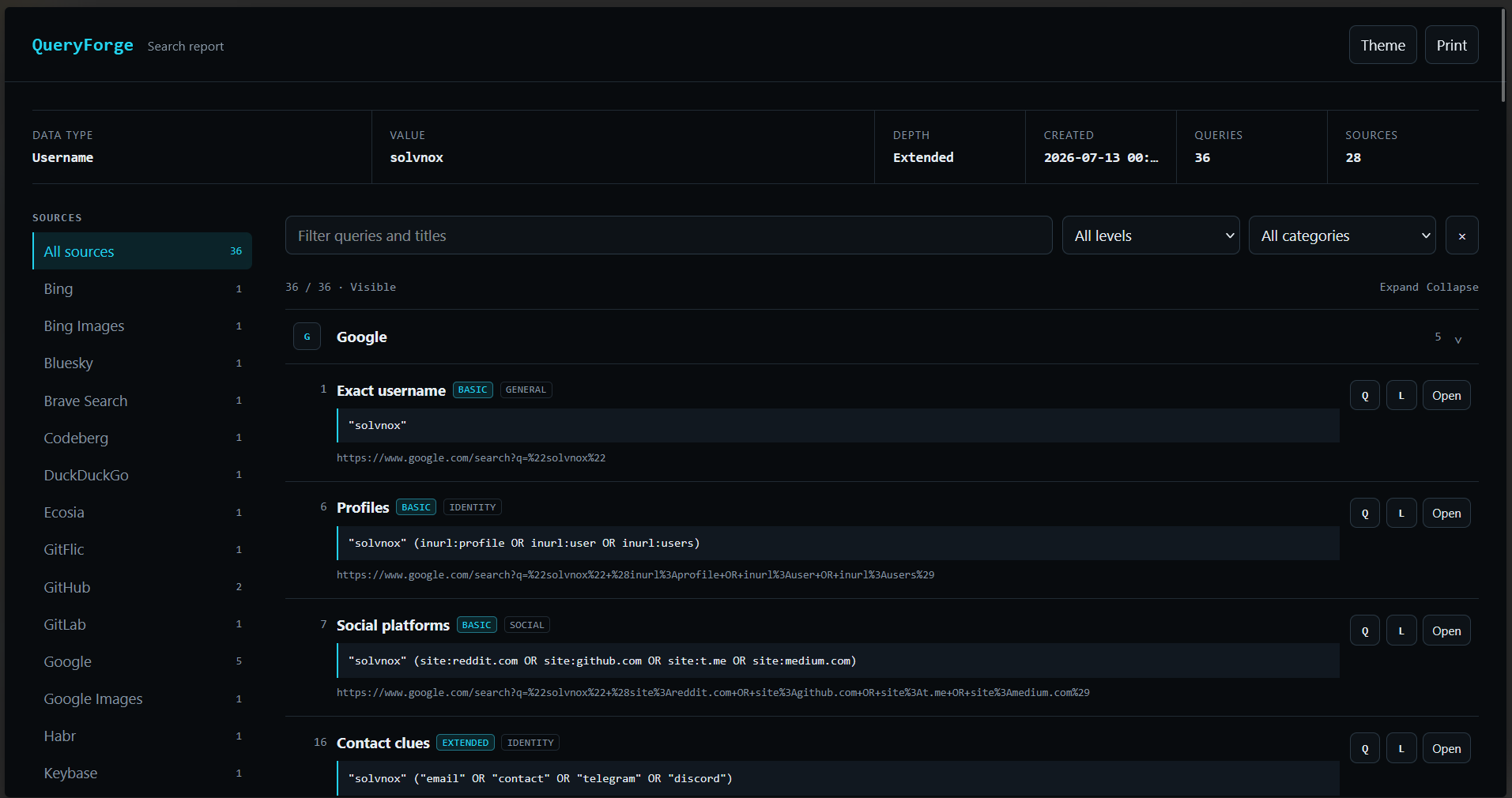Click the GENERAL tag on Exact username
The height and width of the screenshot is (798, 1512).
526,390
